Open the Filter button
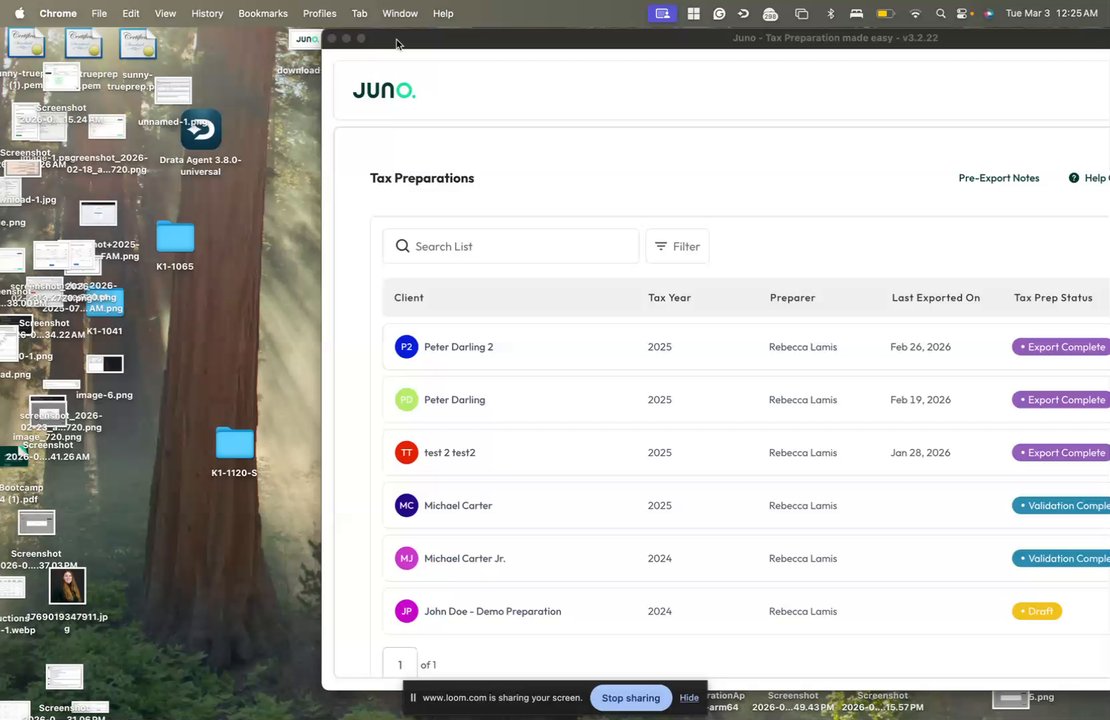This screenshot has height=720, width=1110. click(677, 246)
